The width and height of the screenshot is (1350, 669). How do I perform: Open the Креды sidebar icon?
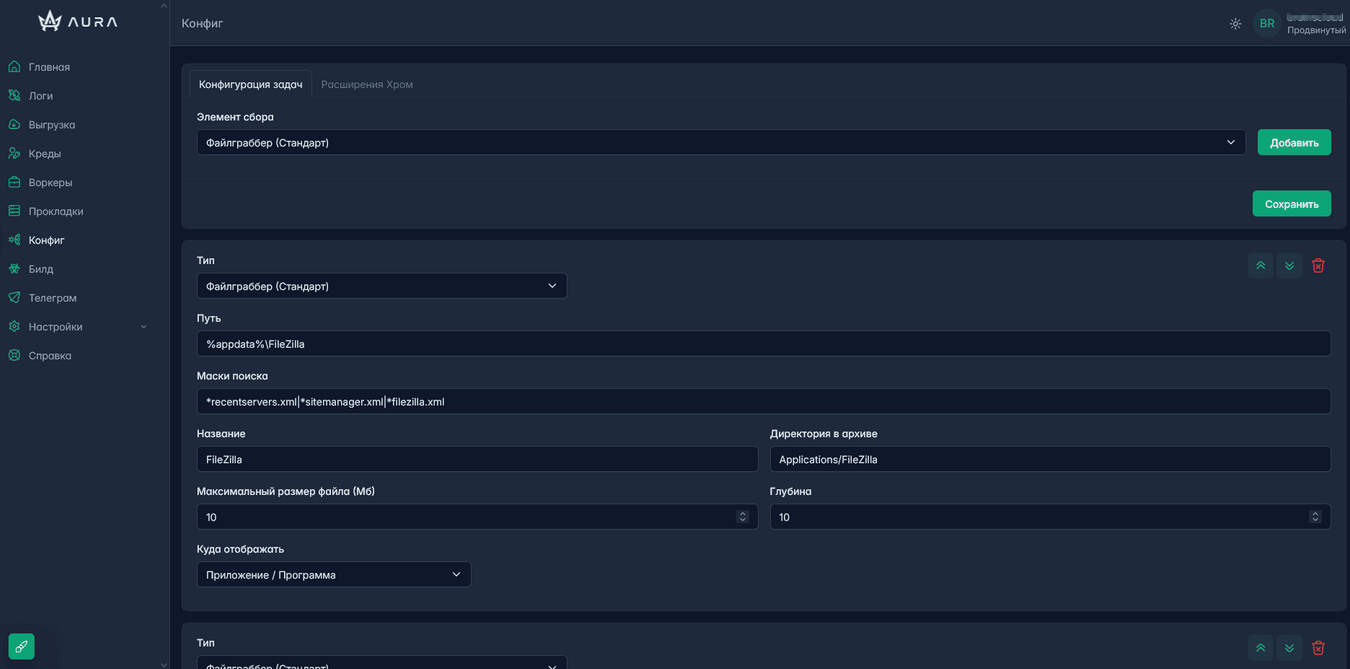click(x=14, y=154)
